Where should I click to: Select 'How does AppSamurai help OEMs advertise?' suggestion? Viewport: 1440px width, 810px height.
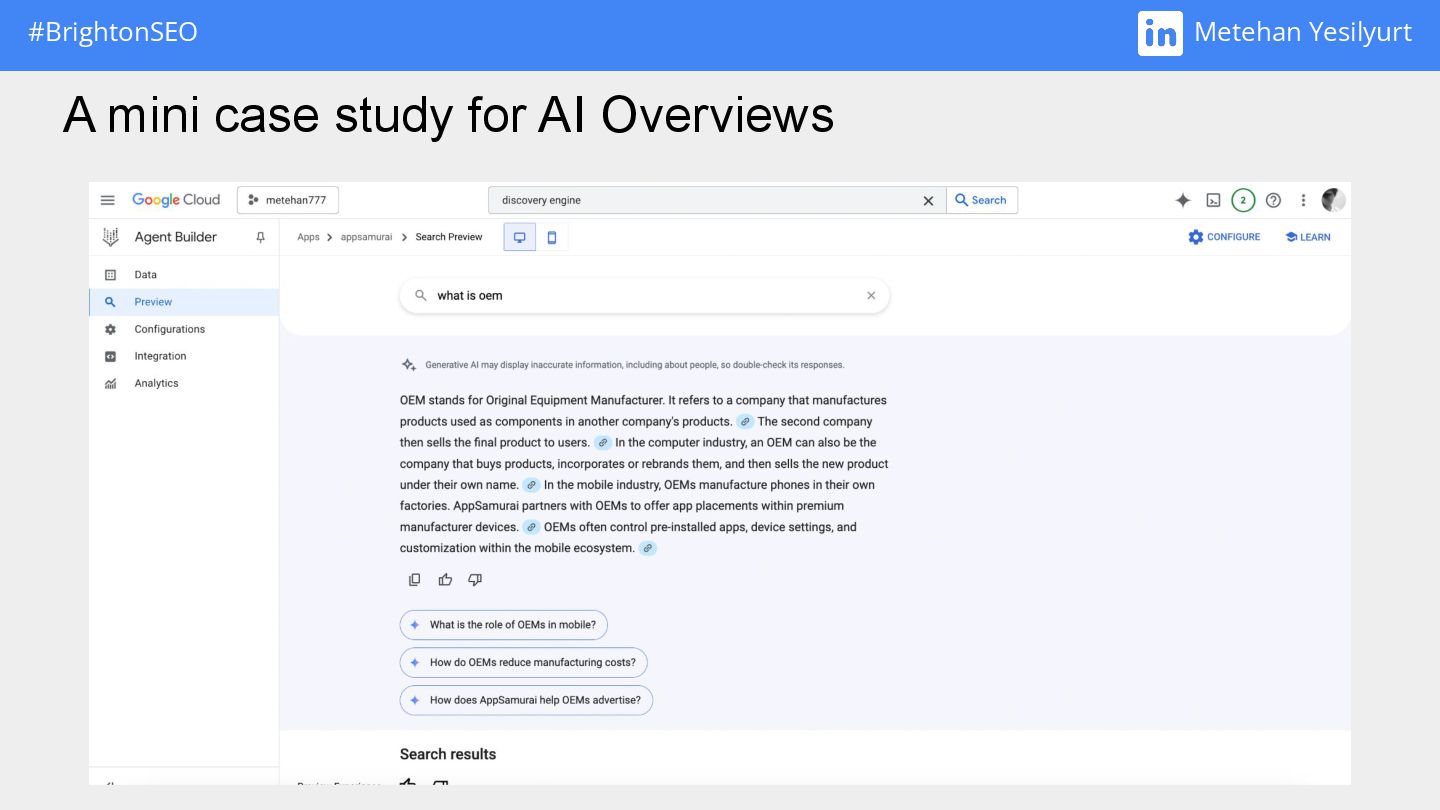(x=526, y=700)
